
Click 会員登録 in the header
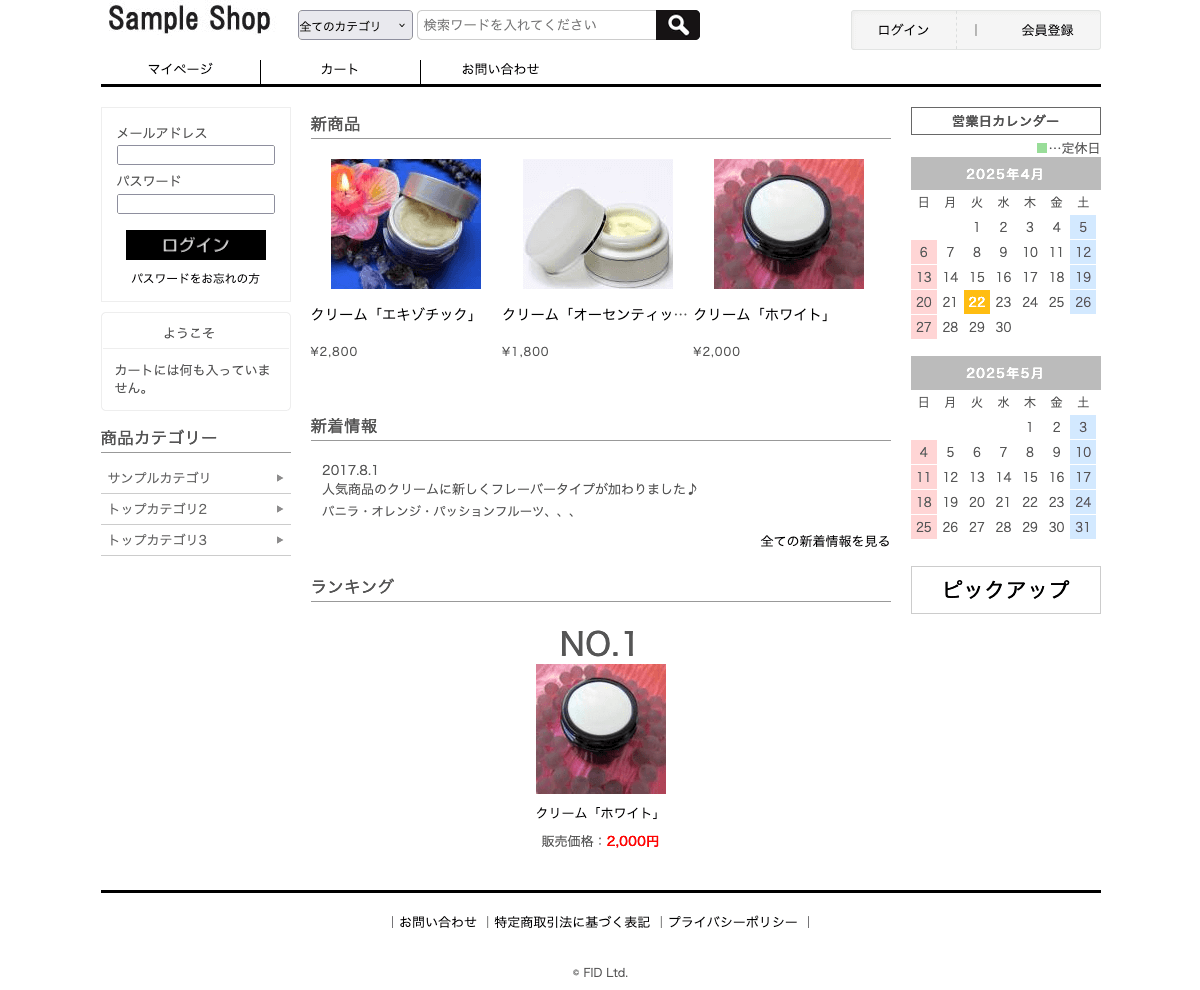[1047, 30]
